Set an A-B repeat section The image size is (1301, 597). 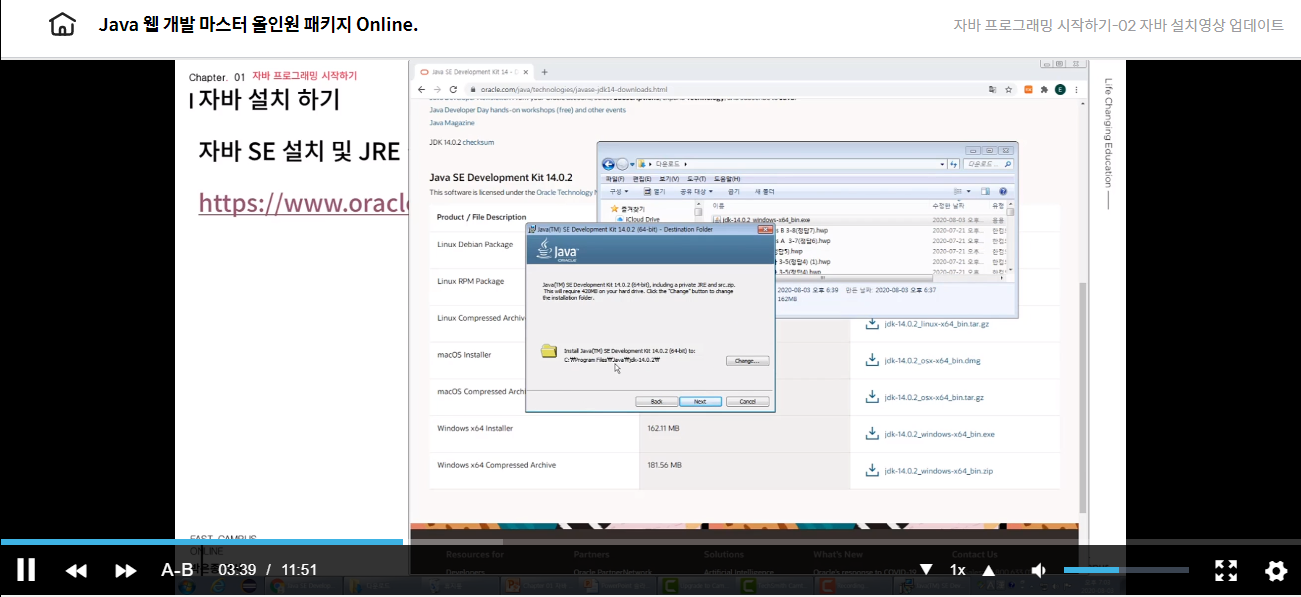tap(177, 570)
